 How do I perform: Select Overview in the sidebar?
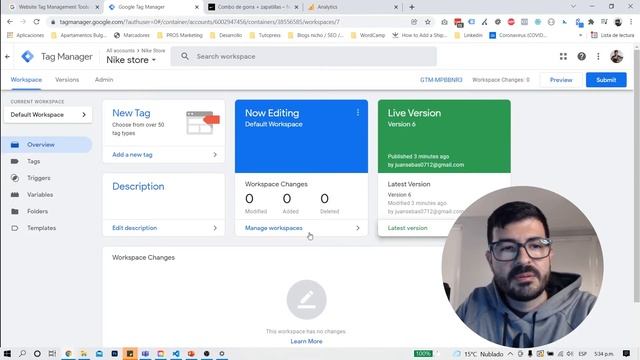click(47, 144)
